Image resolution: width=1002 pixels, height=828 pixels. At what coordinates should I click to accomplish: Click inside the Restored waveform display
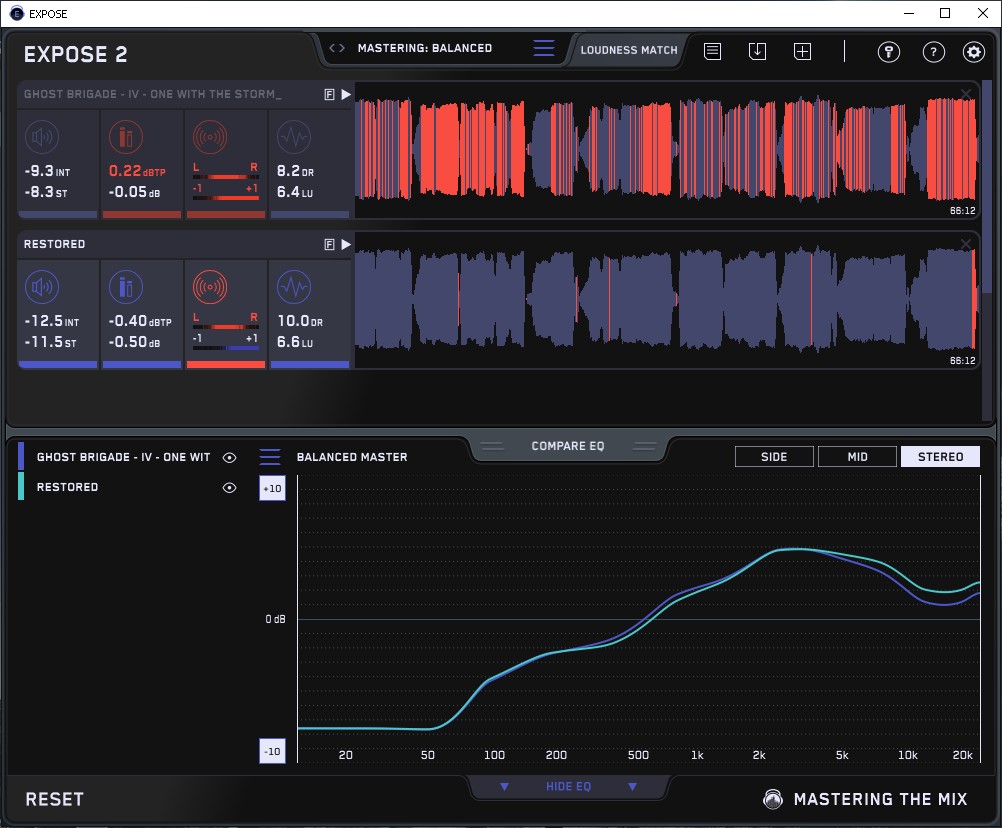[666, 300]
